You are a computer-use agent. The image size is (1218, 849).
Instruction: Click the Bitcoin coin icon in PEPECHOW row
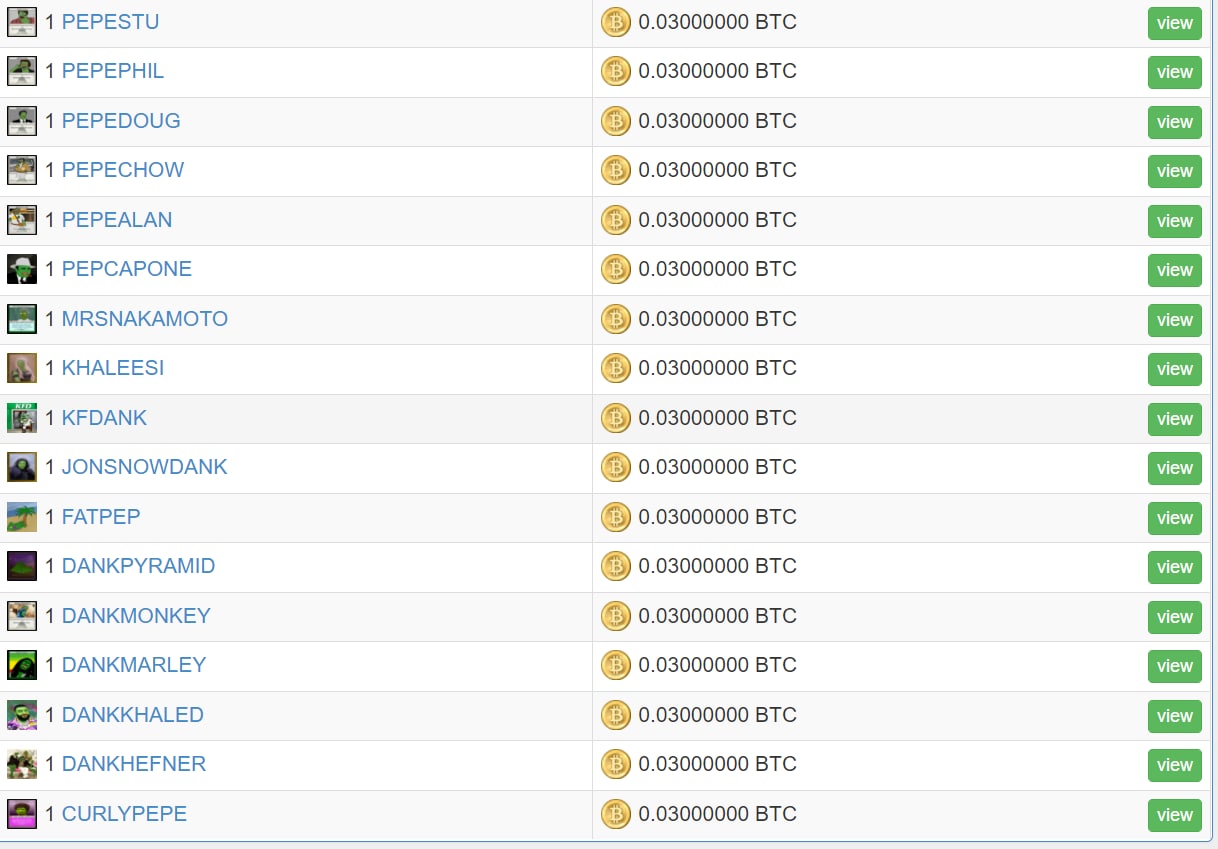coord(616,170)
